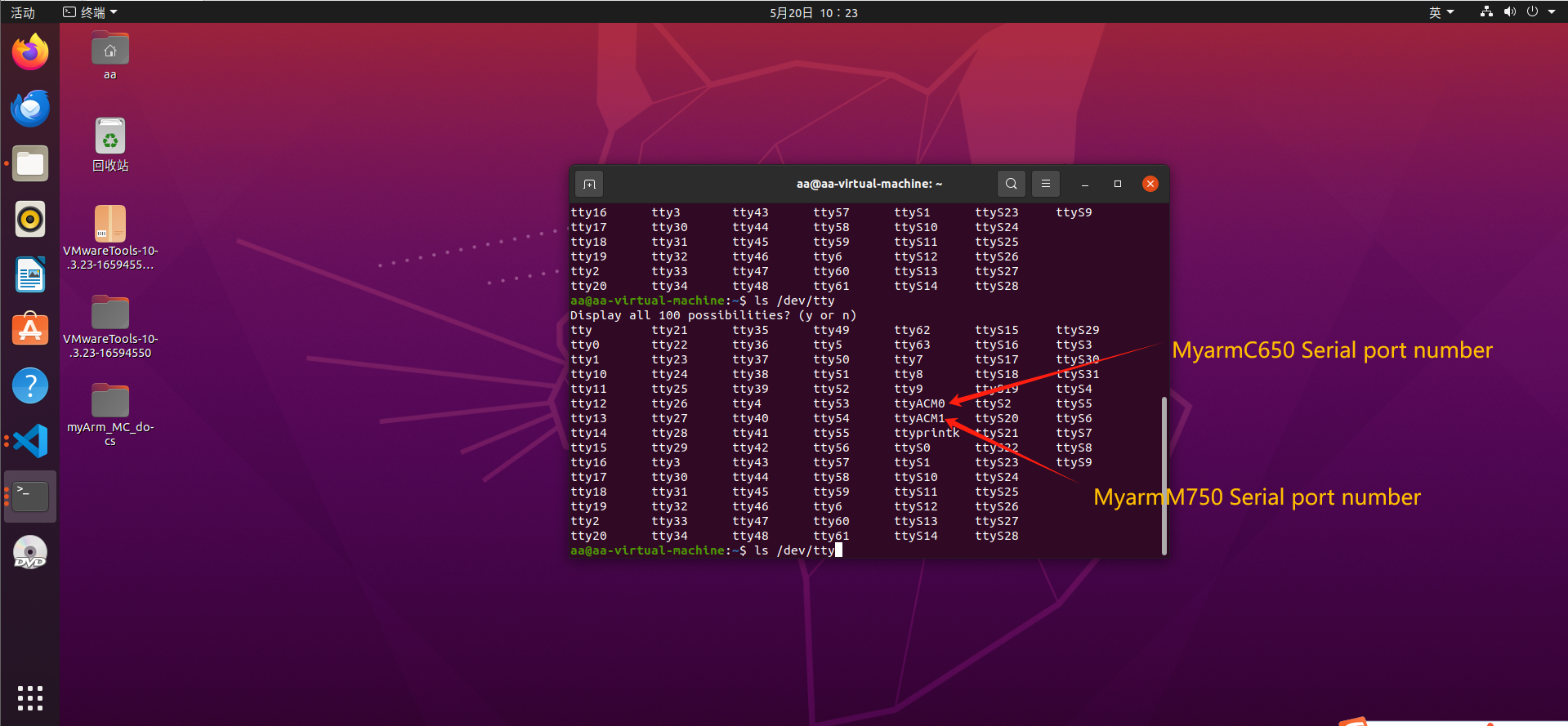
Task: Expand the system menu arrow in top bar
Action: point(1552,11)
